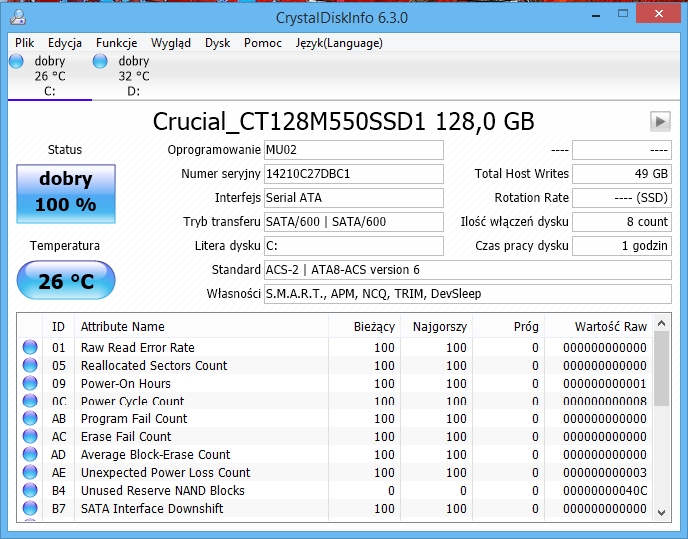
Task: Click raw value 0000000040C
Action: pyautogui.click(x=605, y=491)
